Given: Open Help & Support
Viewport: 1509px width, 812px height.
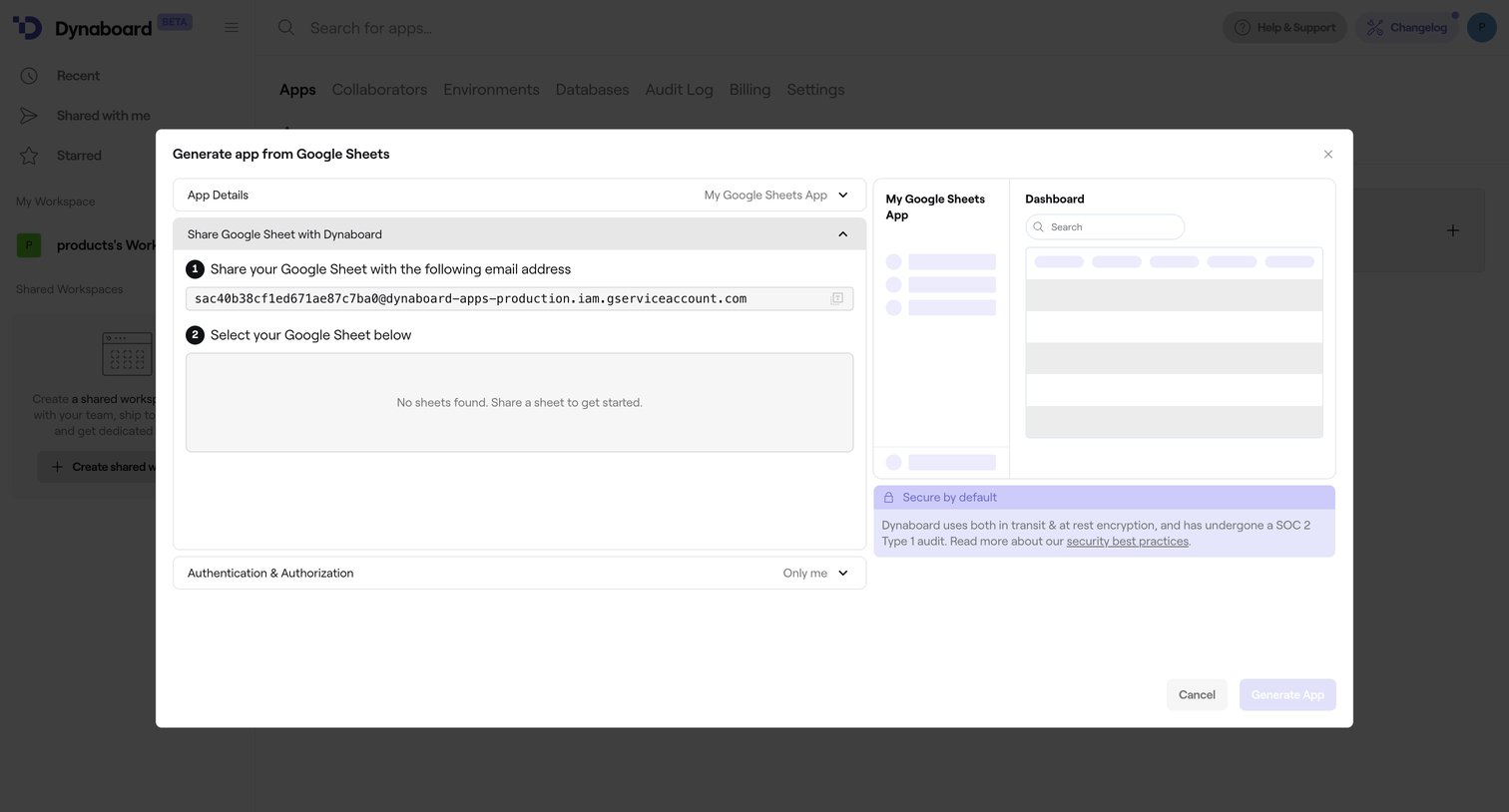Looking at the screenshot, I should click(1284, 28).
